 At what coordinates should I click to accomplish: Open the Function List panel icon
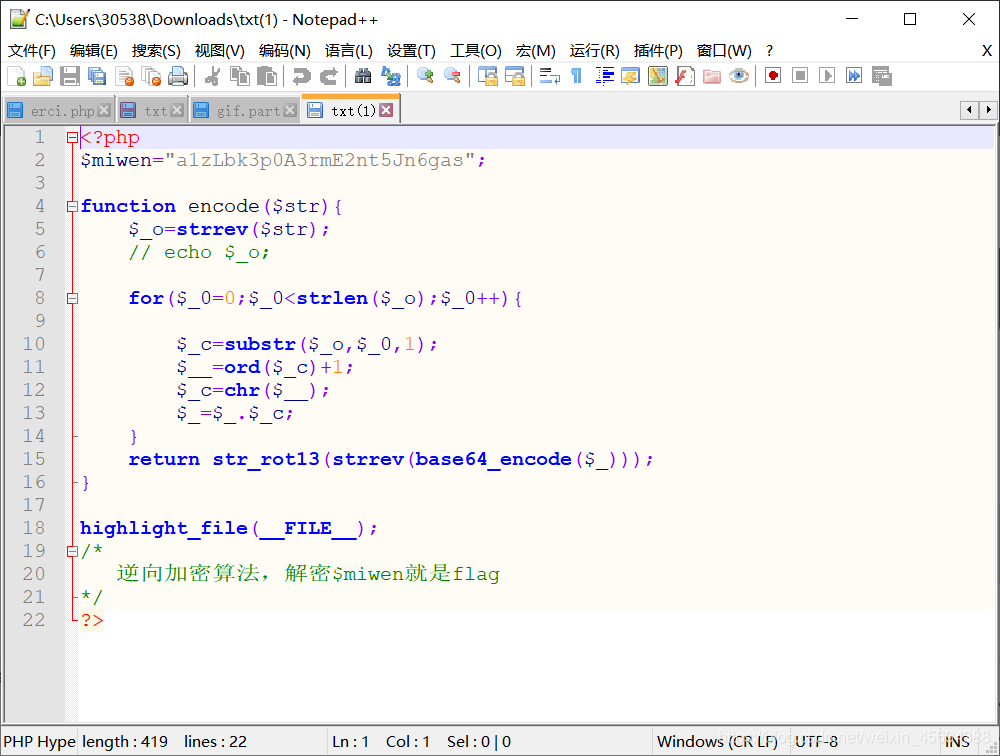(684, 76)
